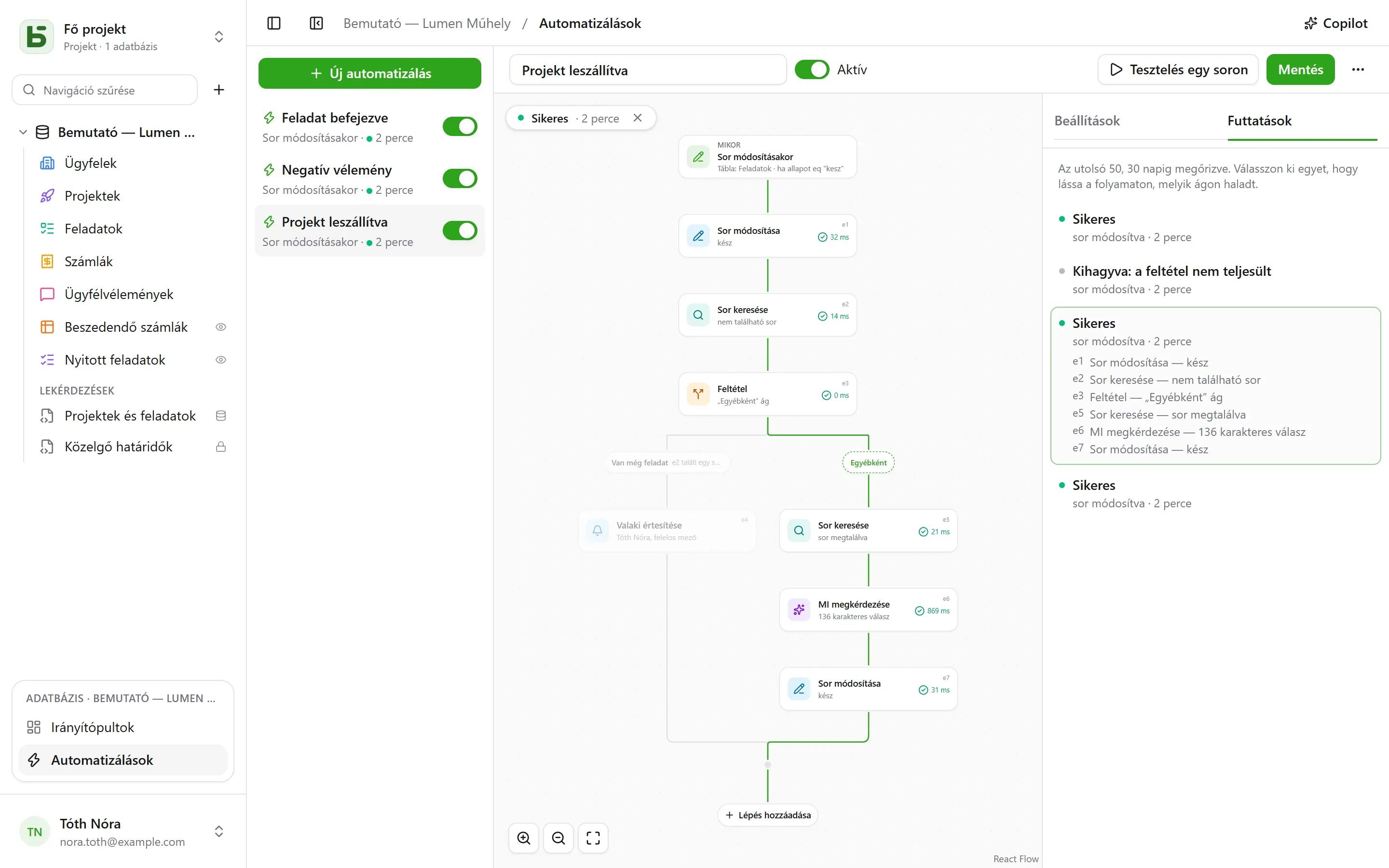Viewport: 1389px width, 868px height.
Task: Open the Ügyfelek table
Action: (x=90, y=163)
